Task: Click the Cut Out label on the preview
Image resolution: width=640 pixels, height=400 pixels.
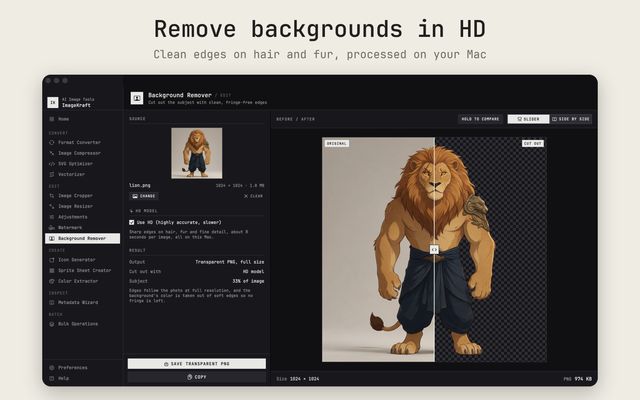Action: click(533, 144)
